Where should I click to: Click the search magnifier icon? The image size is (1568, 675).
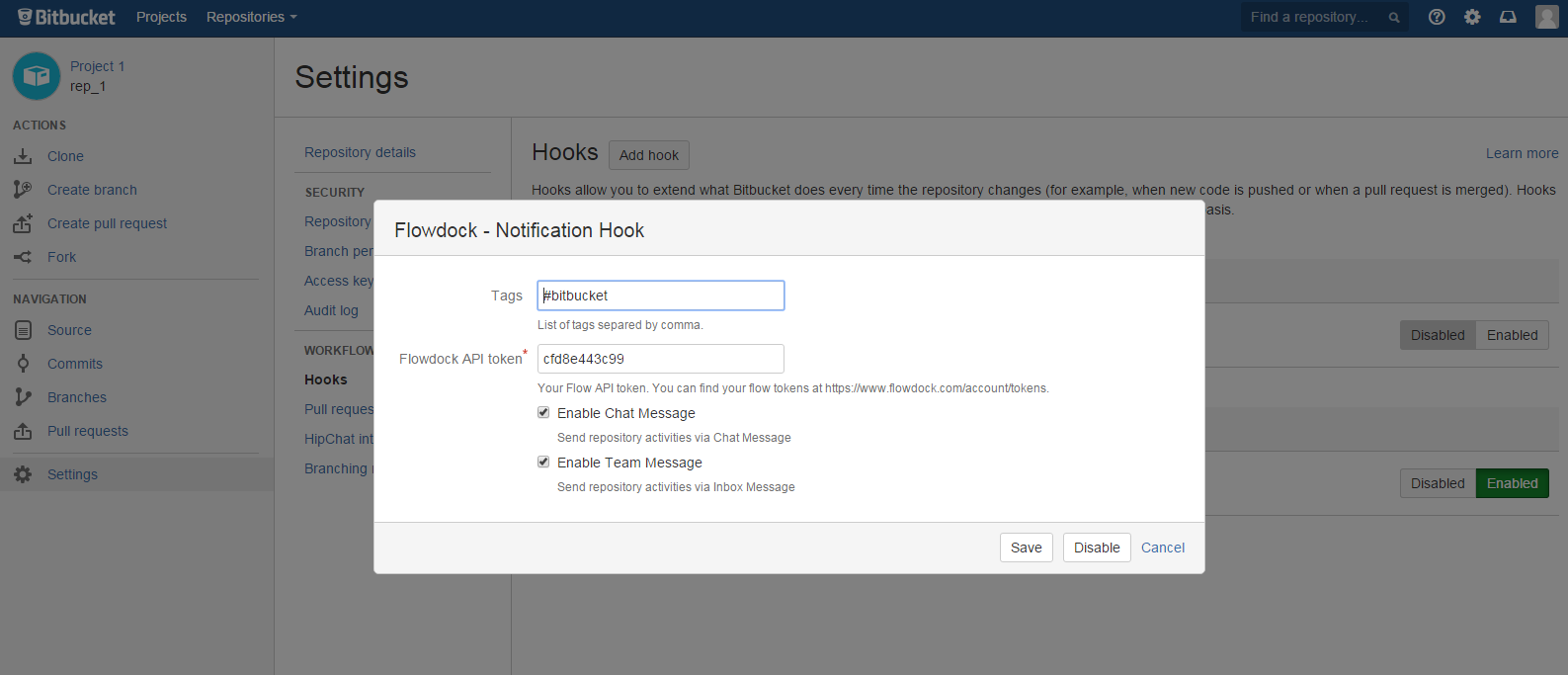tap(1394, 18)
